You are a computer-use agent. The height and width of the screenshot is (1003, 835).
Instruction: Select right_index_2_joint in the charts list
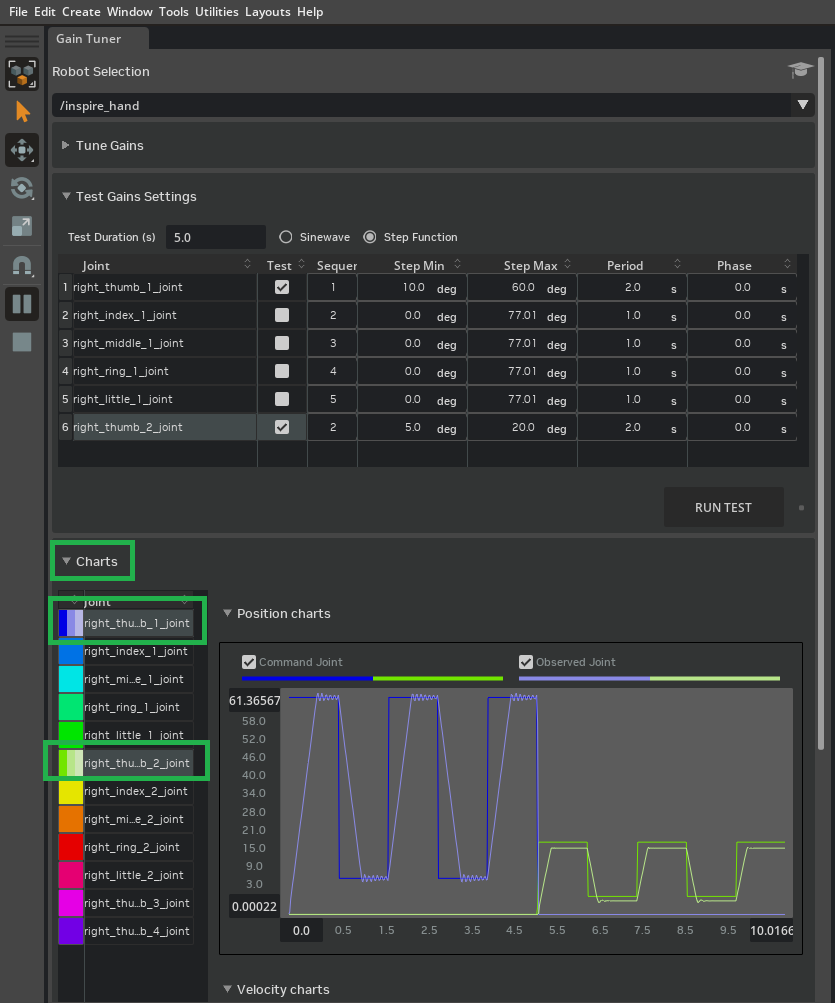pos(136,791)
